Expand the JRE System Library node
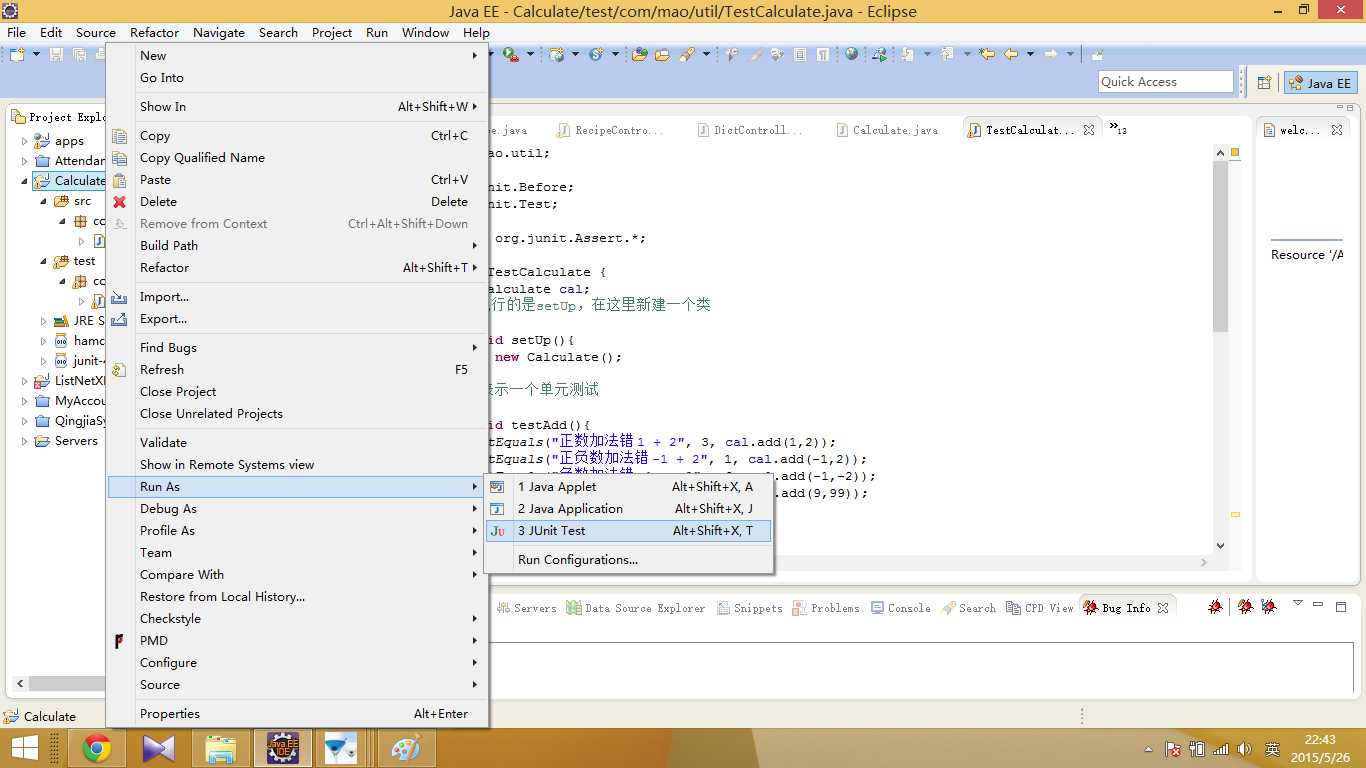The height and width of the screenshot is (768, 1366). pos(44,321)
